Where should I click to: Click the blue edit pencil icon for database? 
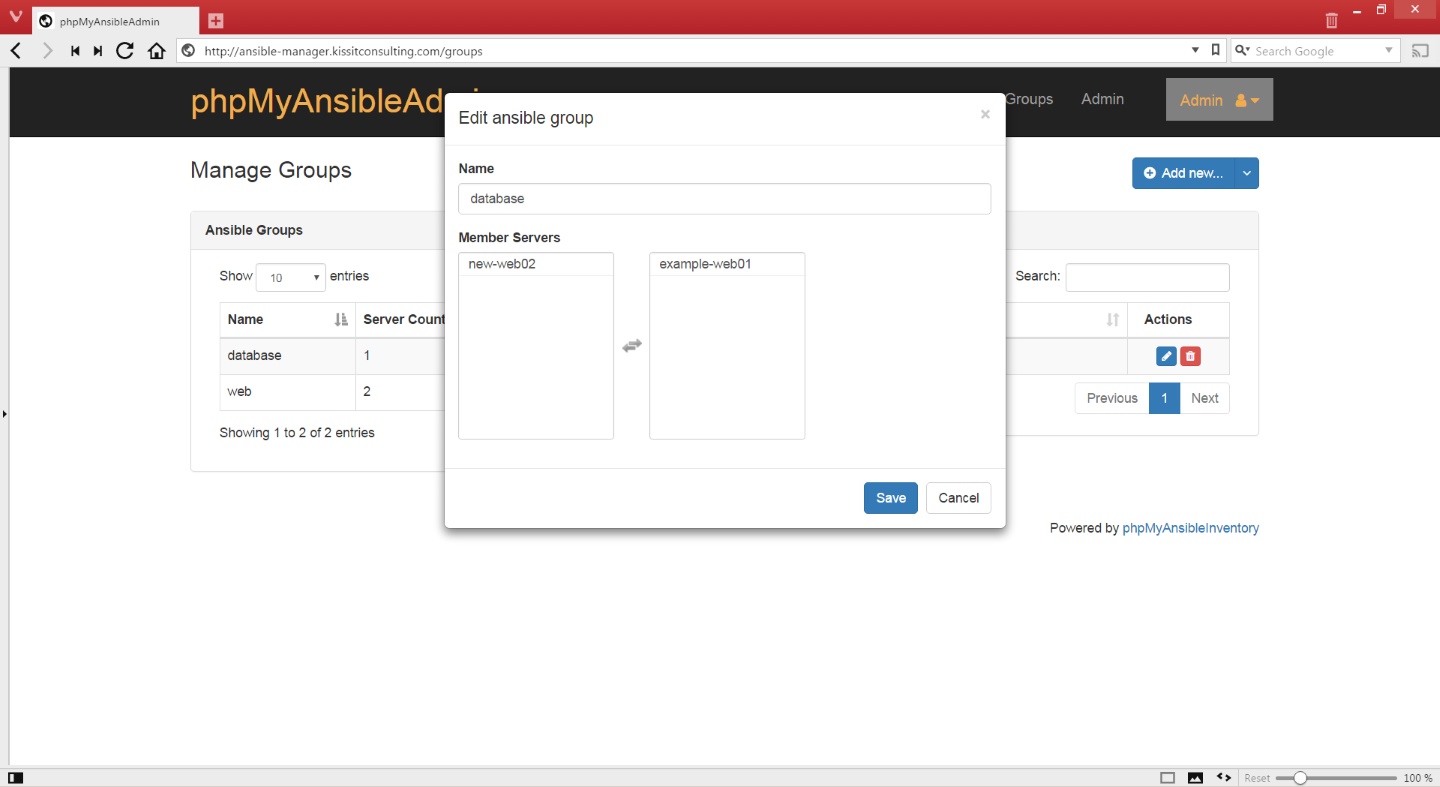pyautogui.click(x=1166, y=356)
